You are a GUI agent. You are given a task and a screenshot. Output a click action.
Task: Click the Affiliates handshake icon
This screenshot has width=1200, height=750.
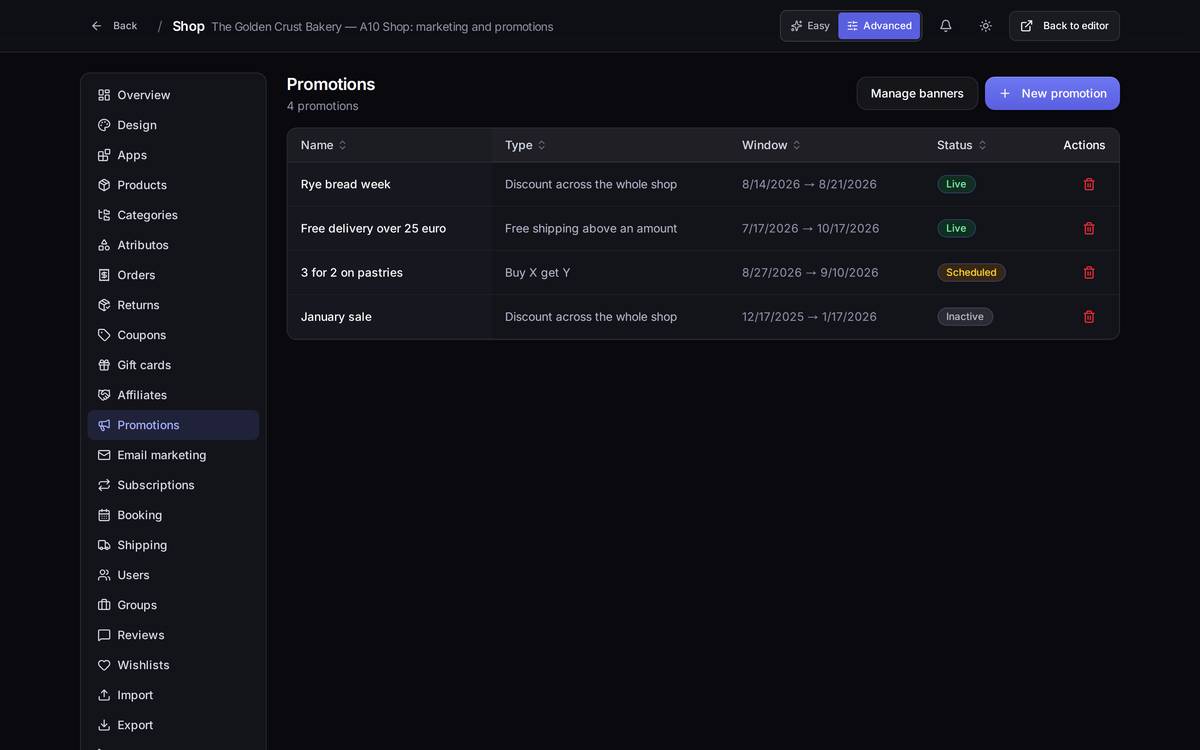coord(104,395)
